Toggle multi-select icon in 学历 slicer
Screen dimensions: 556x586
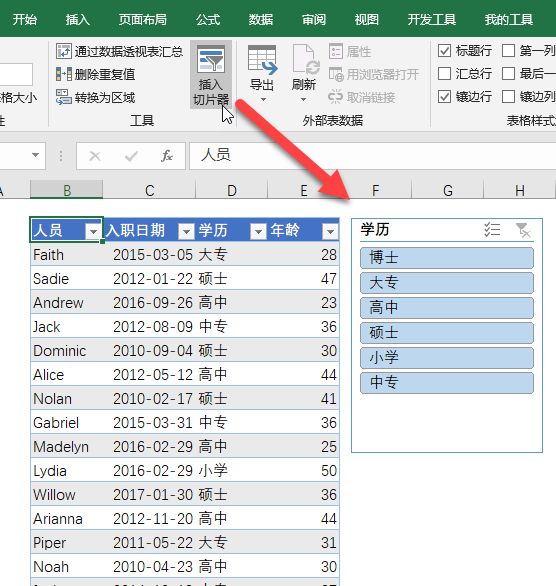pos(492,229)
